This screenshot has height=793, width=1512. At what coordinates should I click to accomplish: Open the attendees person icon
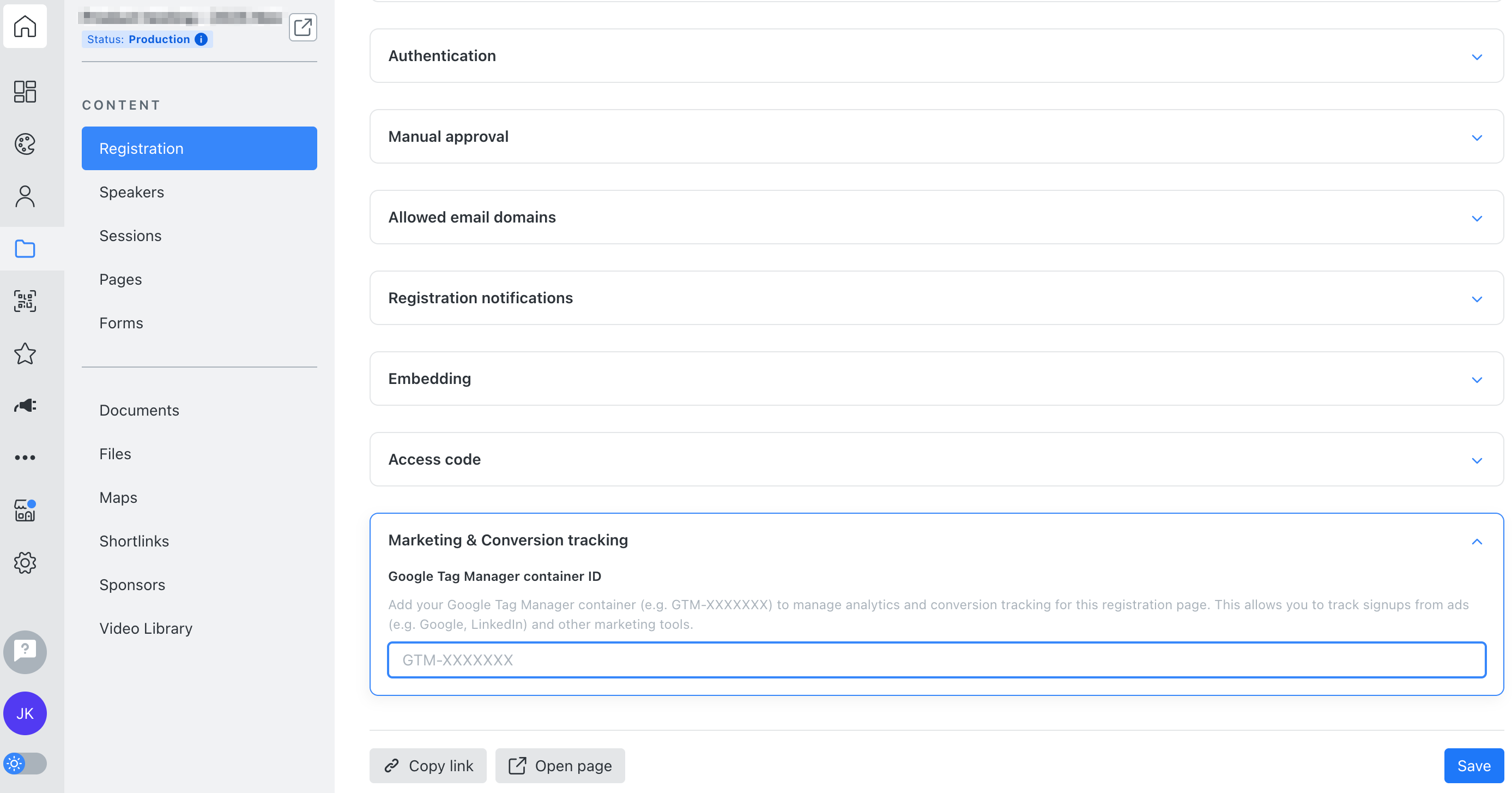pos(25,196)
